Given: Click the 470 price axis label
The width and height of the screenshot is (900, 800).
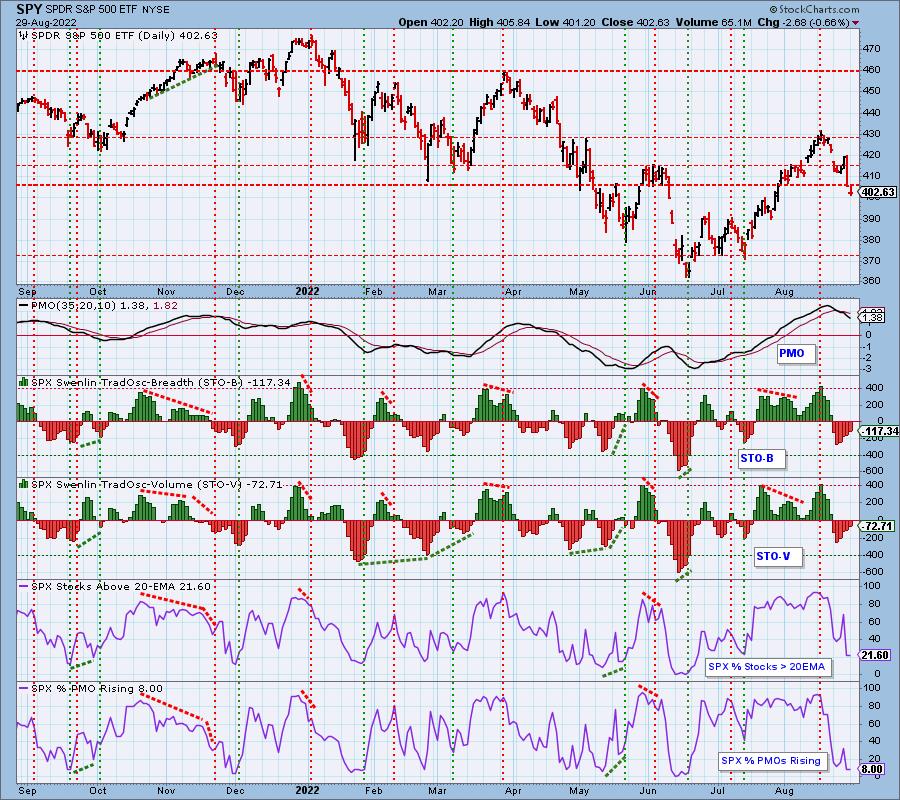Looking at the screenshot, I should 872,49.
